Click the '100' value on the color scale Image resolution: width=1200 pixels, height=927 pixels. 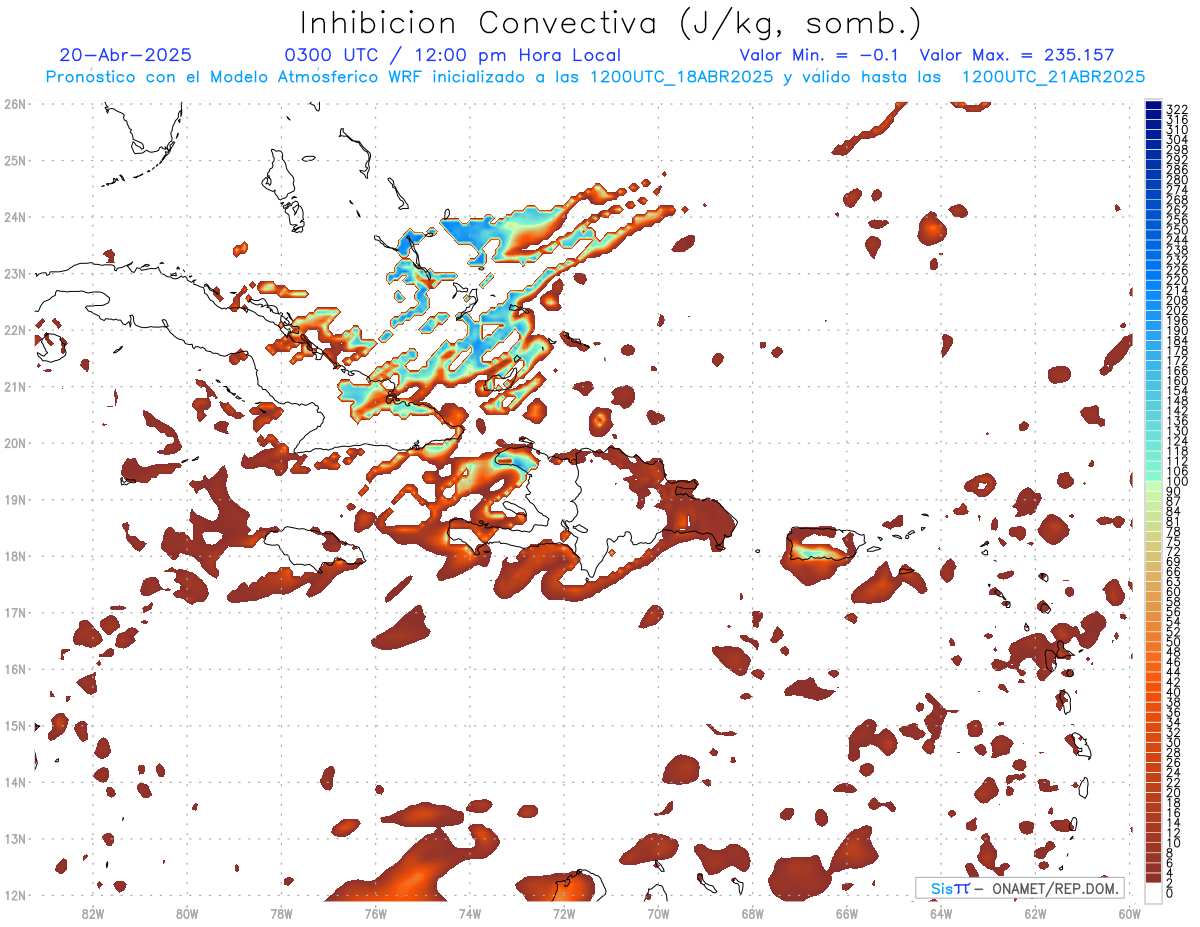click(1177, 482)
